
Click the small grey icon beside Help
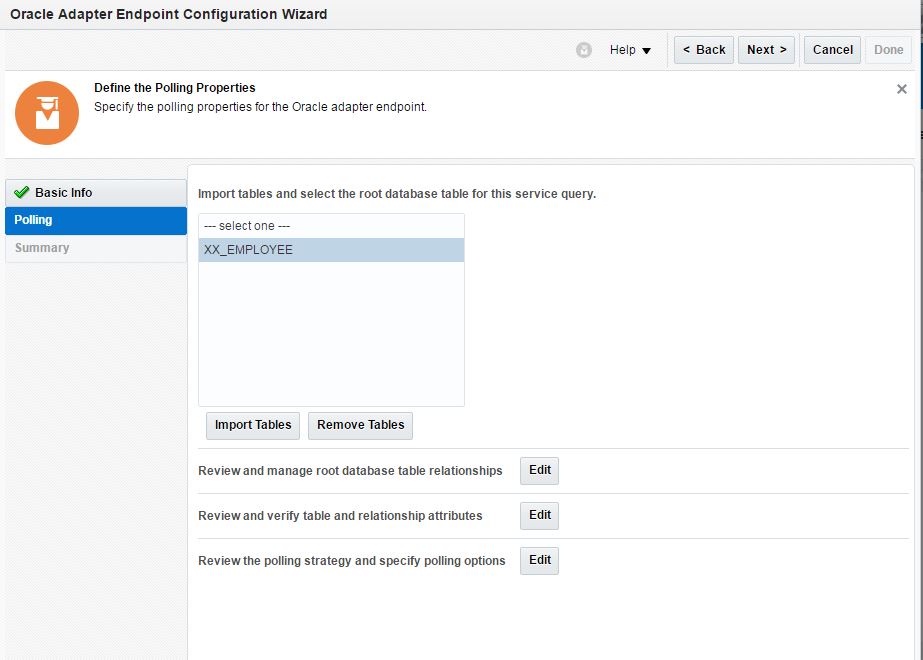tap(584, 50)
